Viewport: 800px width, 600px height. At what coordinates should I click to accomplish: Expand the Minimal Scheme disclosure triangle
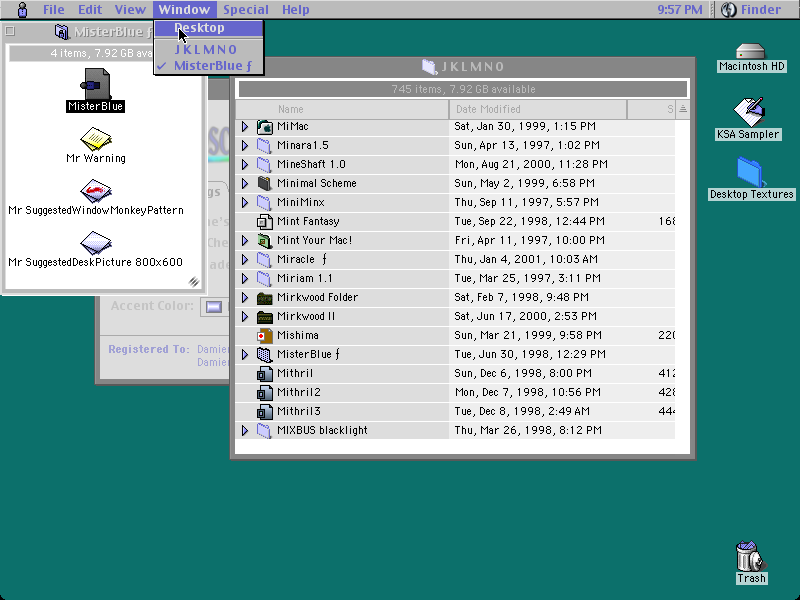coord(245,183)
